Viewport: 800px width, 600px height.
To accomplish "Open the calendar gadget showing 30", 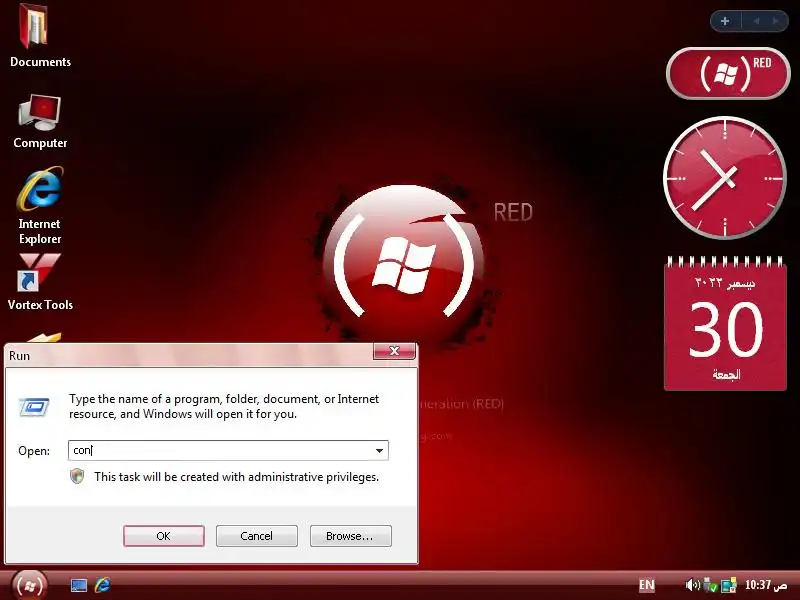I will (725, 323).
